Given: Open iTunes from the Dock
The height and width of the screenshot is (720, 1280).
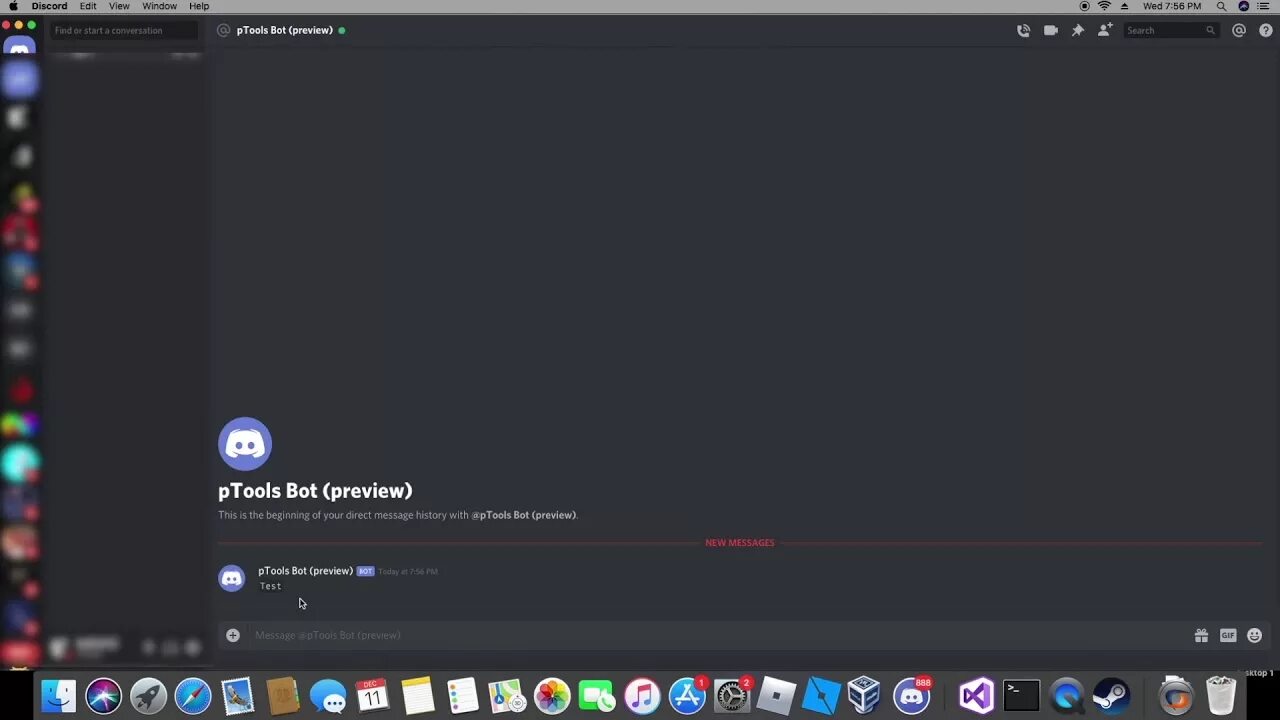Looking at the screenshot, I should tap(642, 696).
